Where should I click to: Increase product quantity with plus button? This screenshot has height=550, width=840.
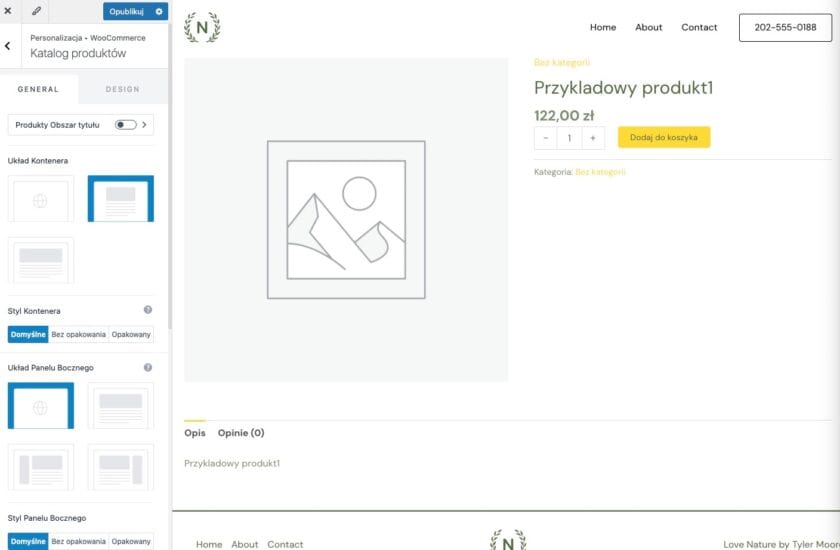[593, 138]
